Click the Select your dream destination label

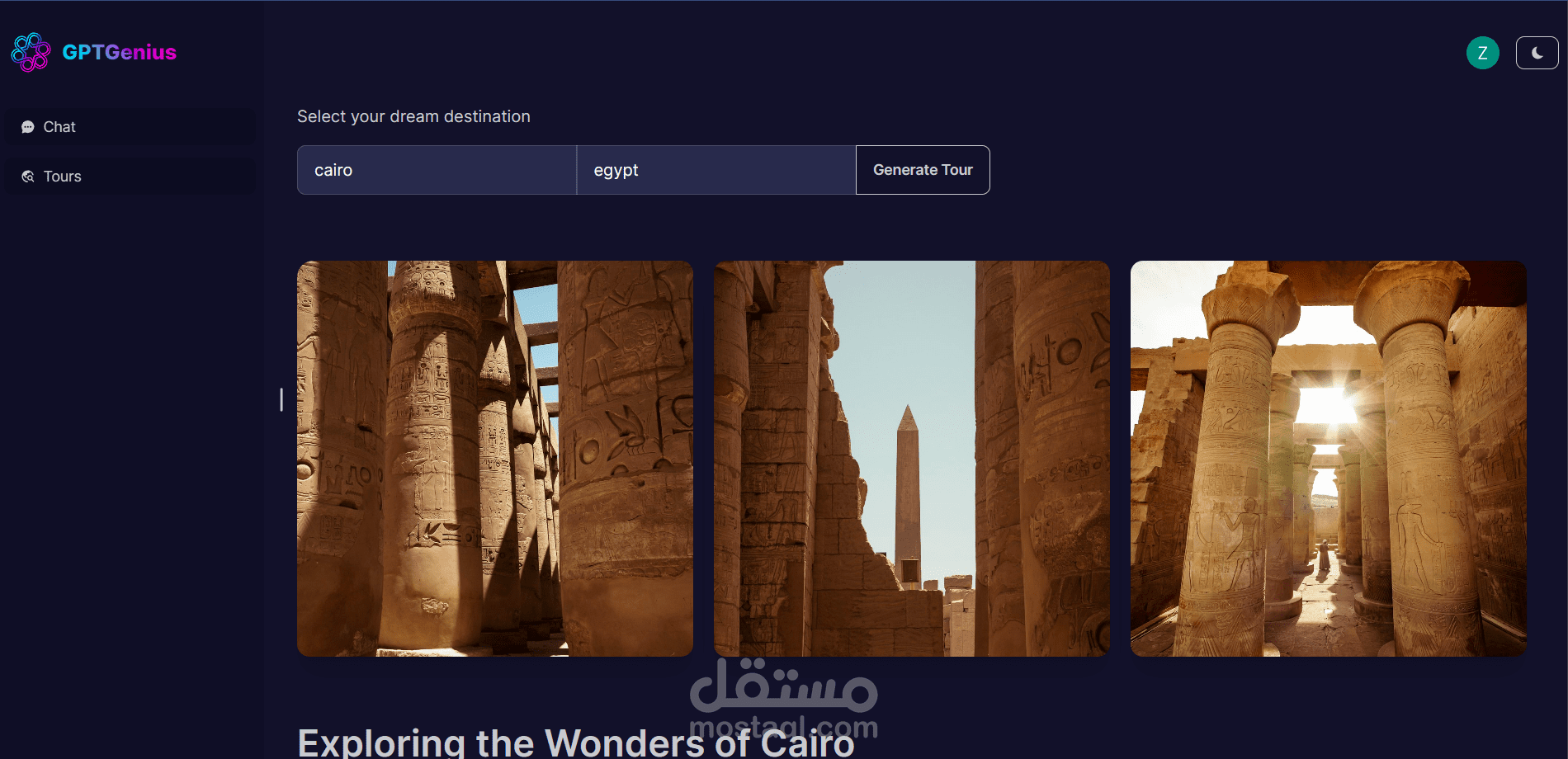pyautogui.click(x=413, y=116)
